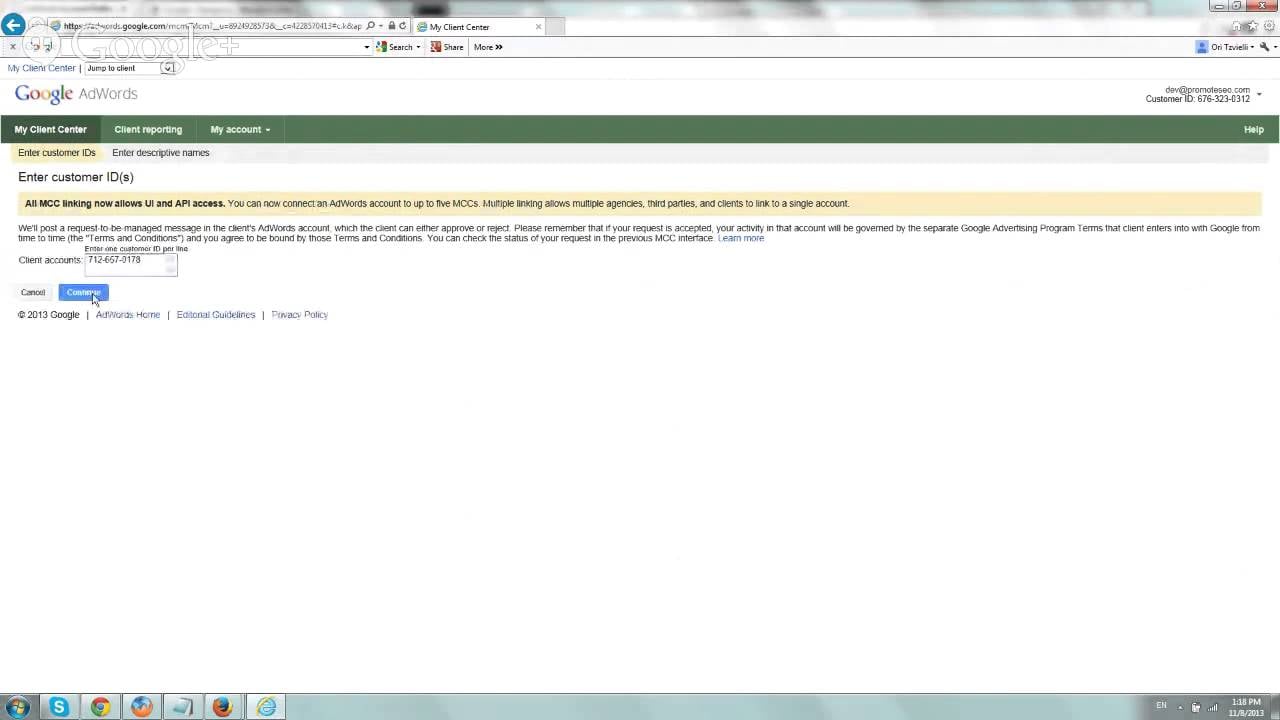Open Skype from the taskbar
The width and height of the screenshot is (1280, 720).
[x=58, y=707]
